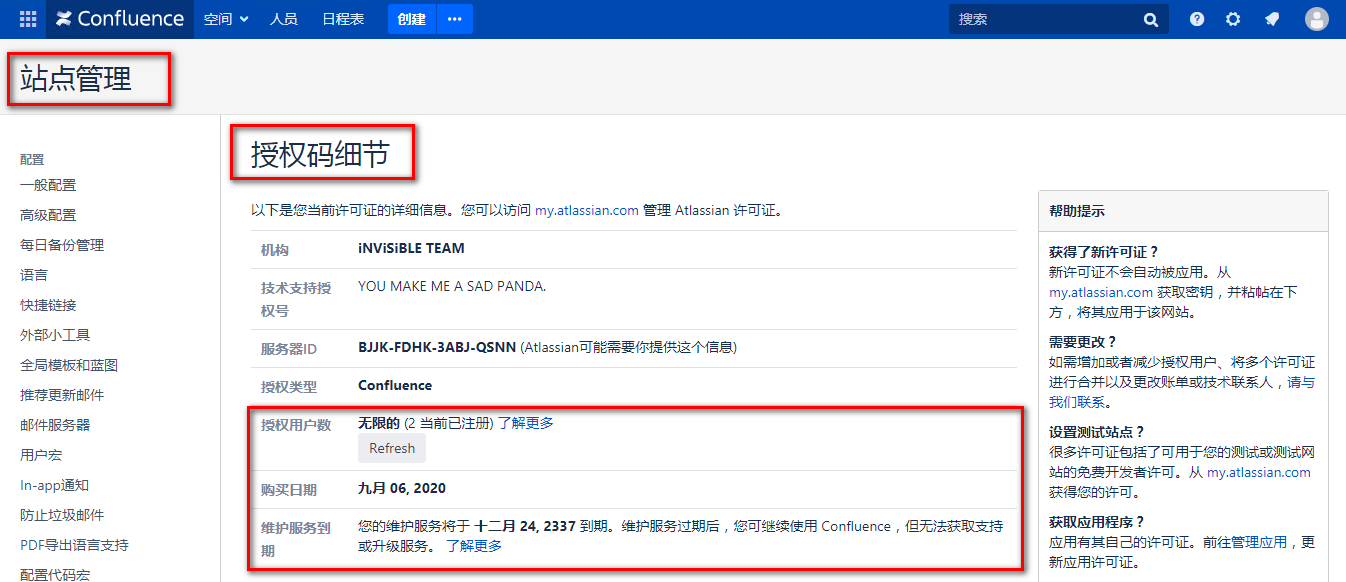Select the 十二月 24, 2337 expiry date

tap(524, 526)
